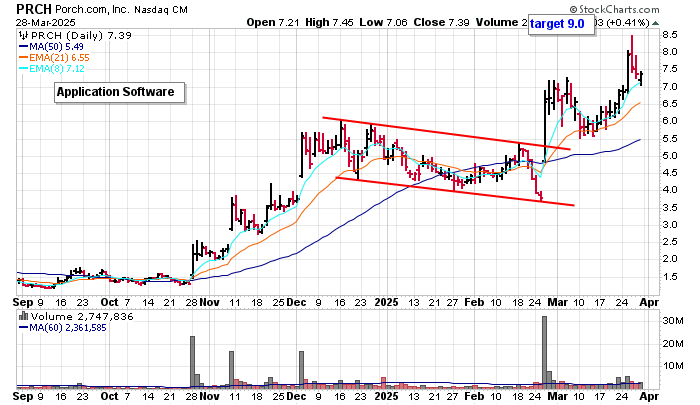Click the 7.0 price axis label

[670, 87]
